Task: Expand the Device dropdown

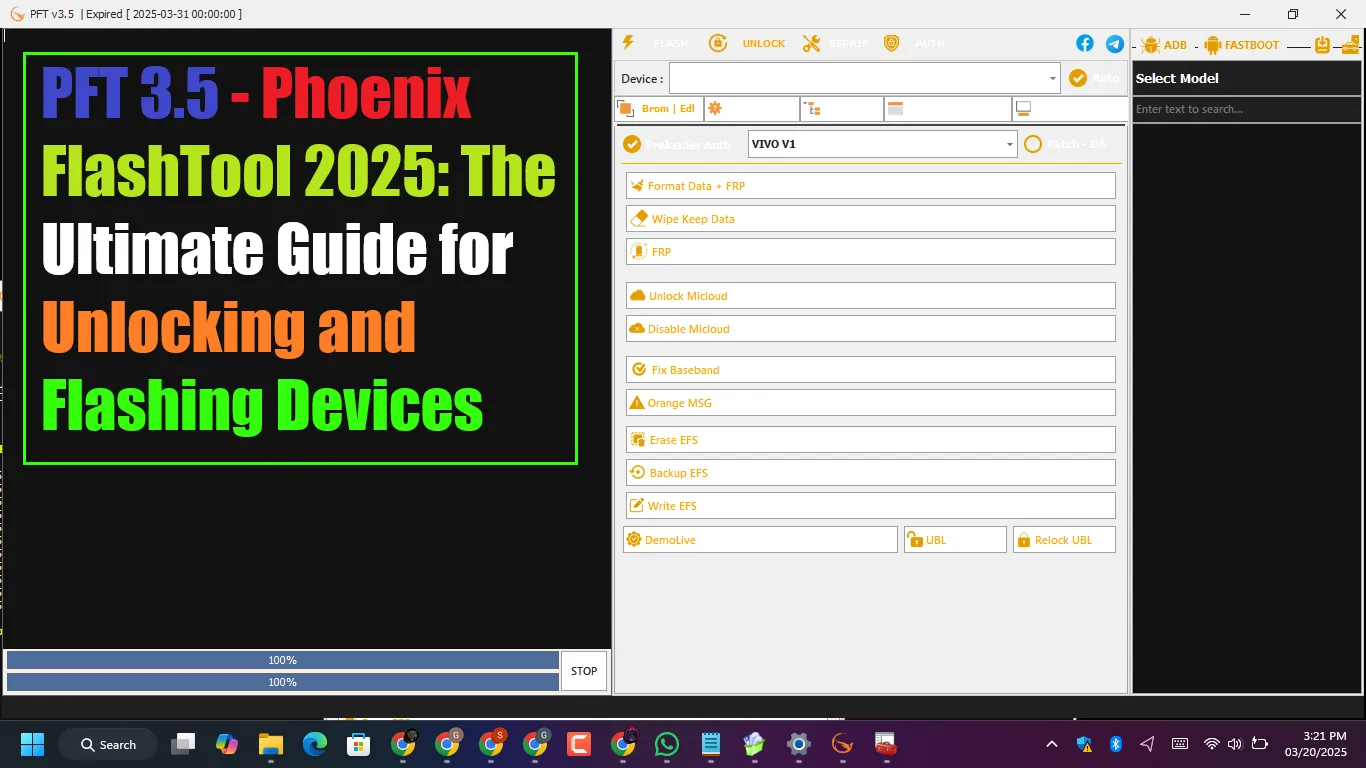Action: 1053,78
